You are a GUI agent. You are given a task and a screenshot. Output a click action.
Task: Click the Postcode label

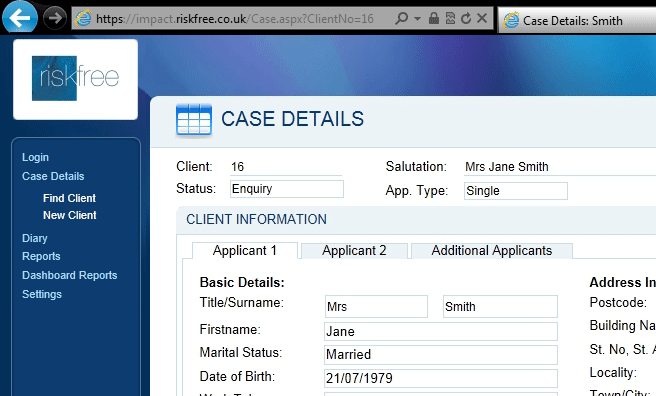(x=618, y=302)
